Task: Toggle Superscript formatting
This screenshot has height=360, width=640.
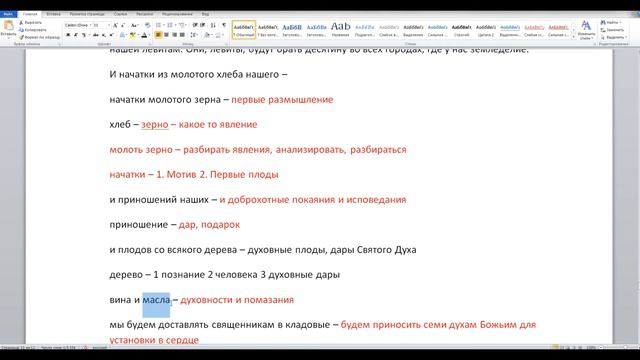Action: point(111,35)
